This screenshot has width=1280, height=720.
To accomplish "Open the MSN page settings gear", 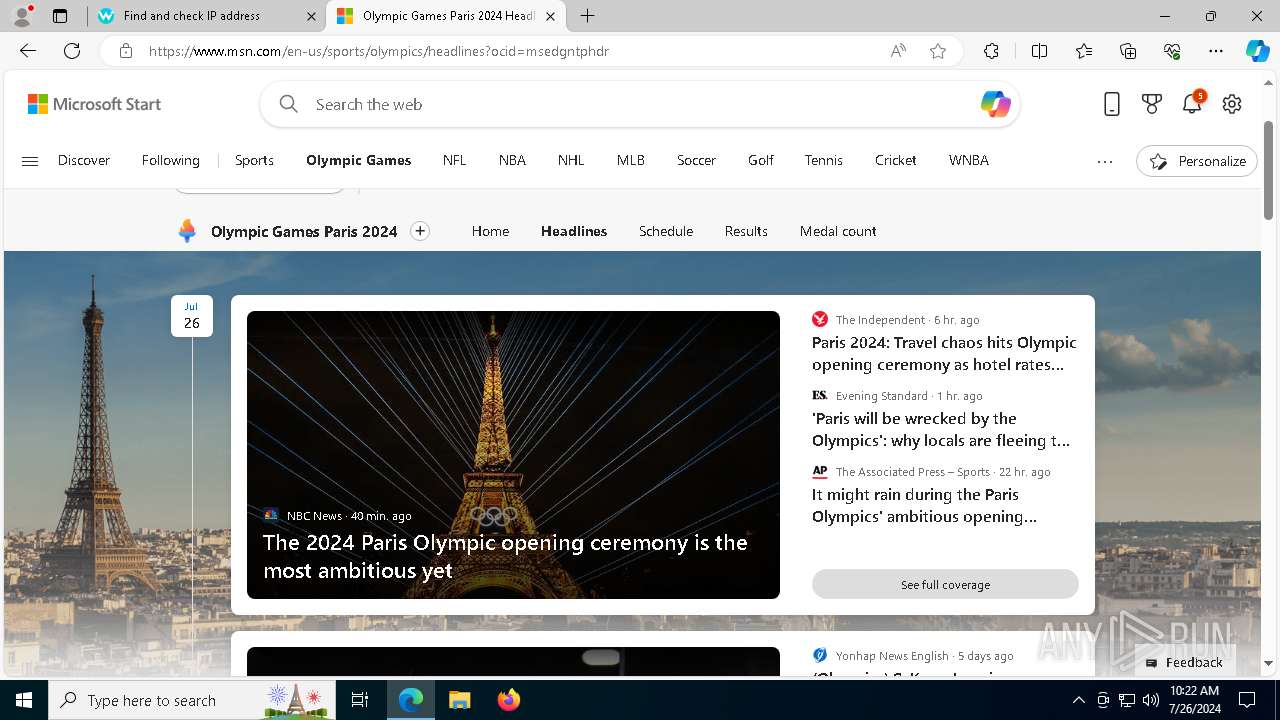I will [1232, 104].
